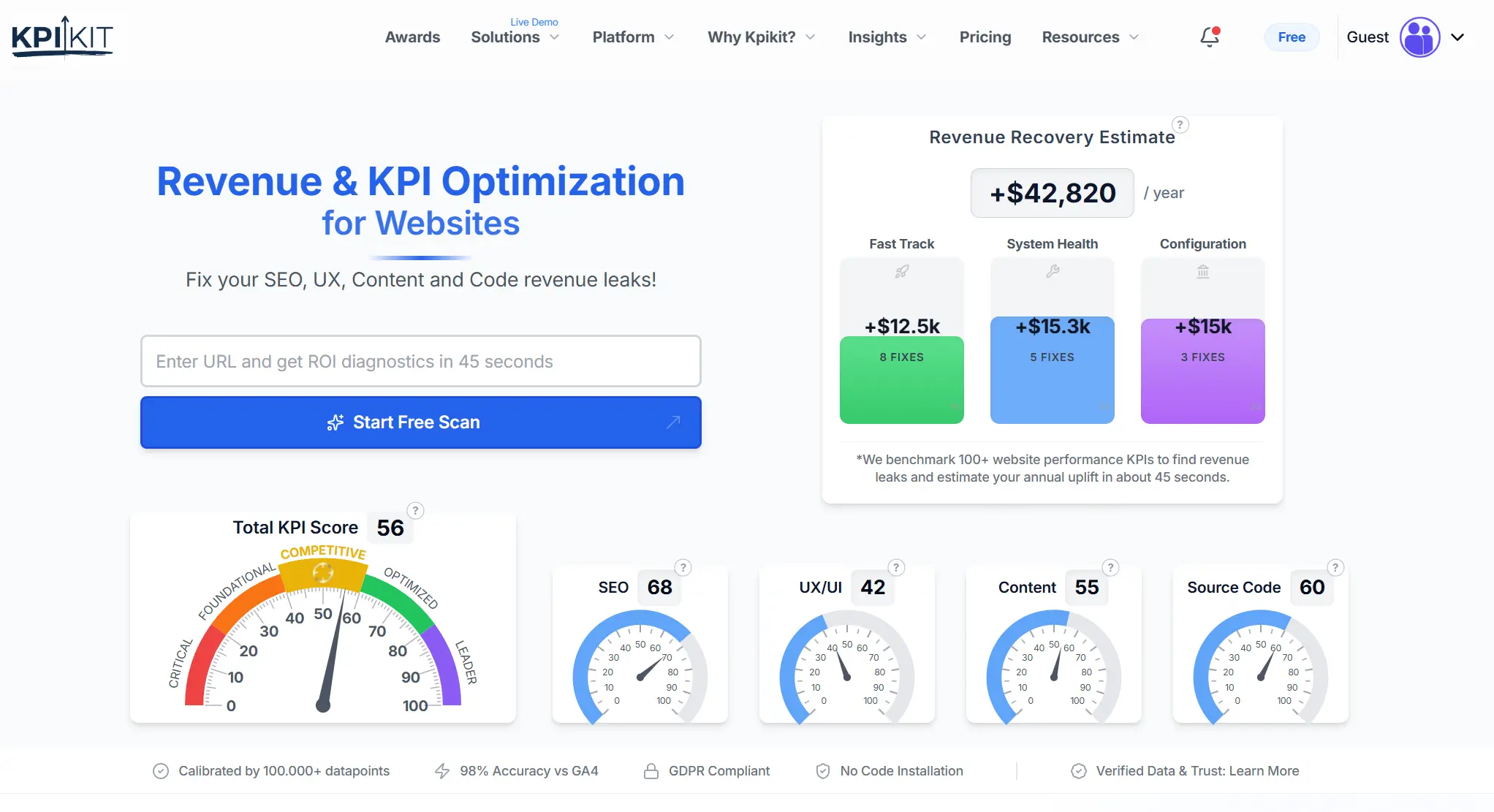The image size is (1494, 812).
Task: Click the bank icon under Configuration
Action: [x=1203, y=272]
